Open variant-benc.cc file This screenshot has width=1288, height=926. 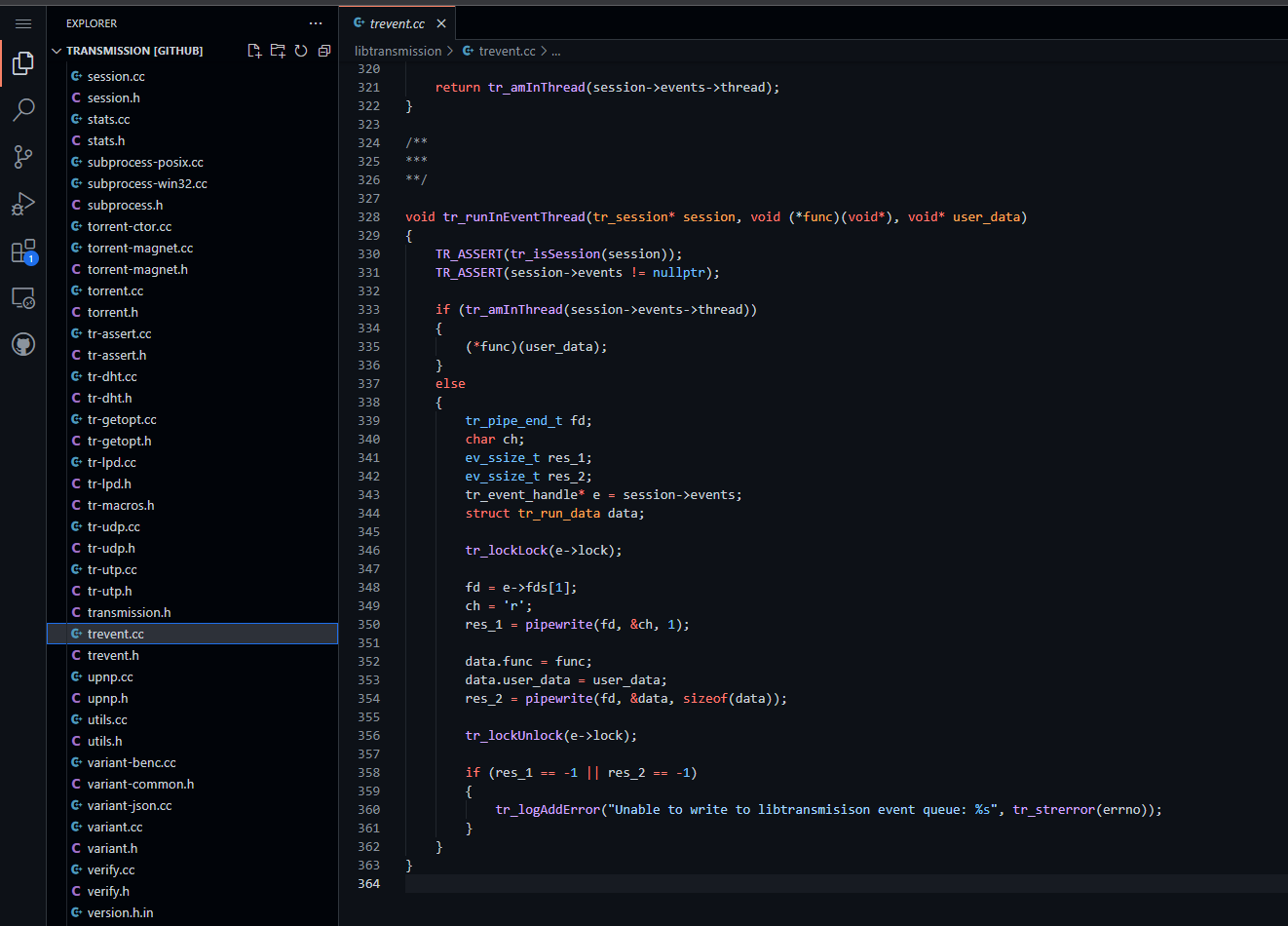[193, 762]
